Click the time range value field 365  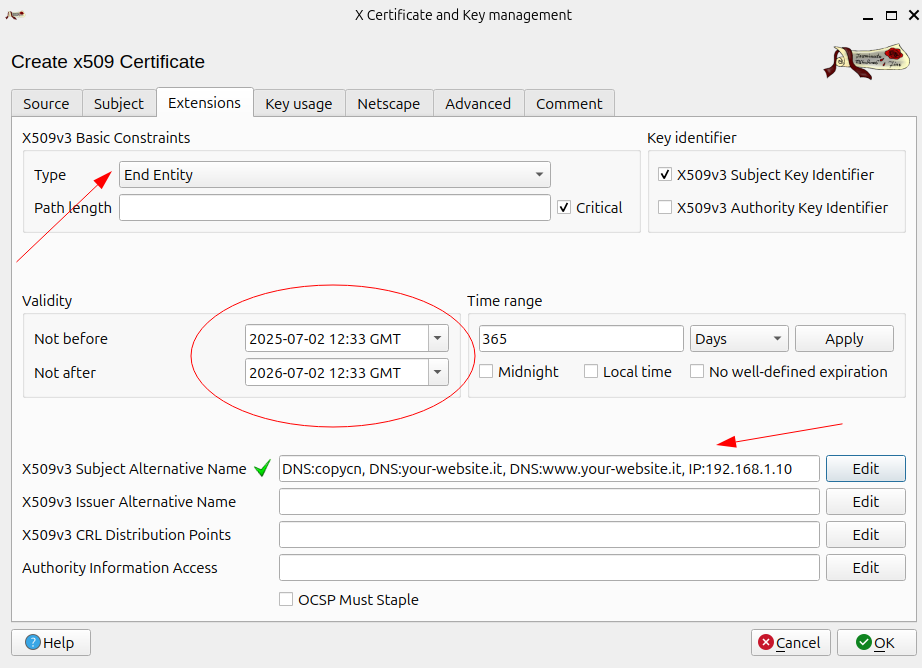[x=581, y=339]
